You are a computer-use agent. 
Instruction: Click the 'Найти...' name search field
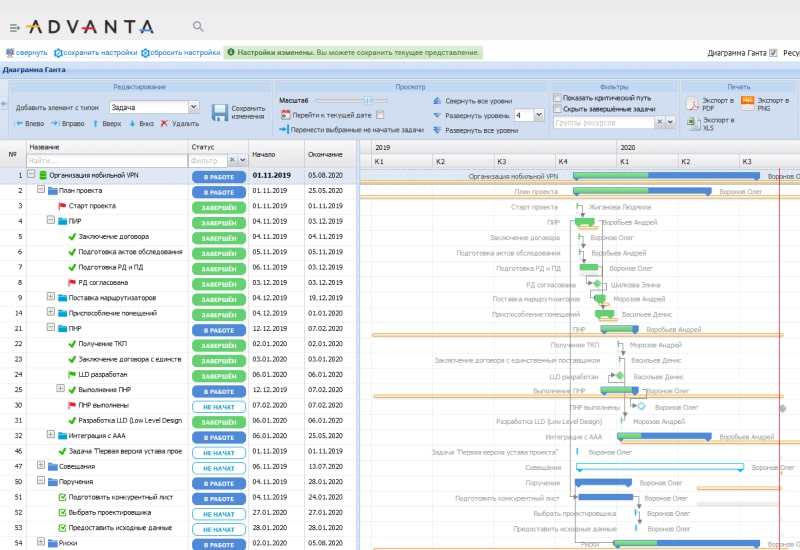(105, 160)
